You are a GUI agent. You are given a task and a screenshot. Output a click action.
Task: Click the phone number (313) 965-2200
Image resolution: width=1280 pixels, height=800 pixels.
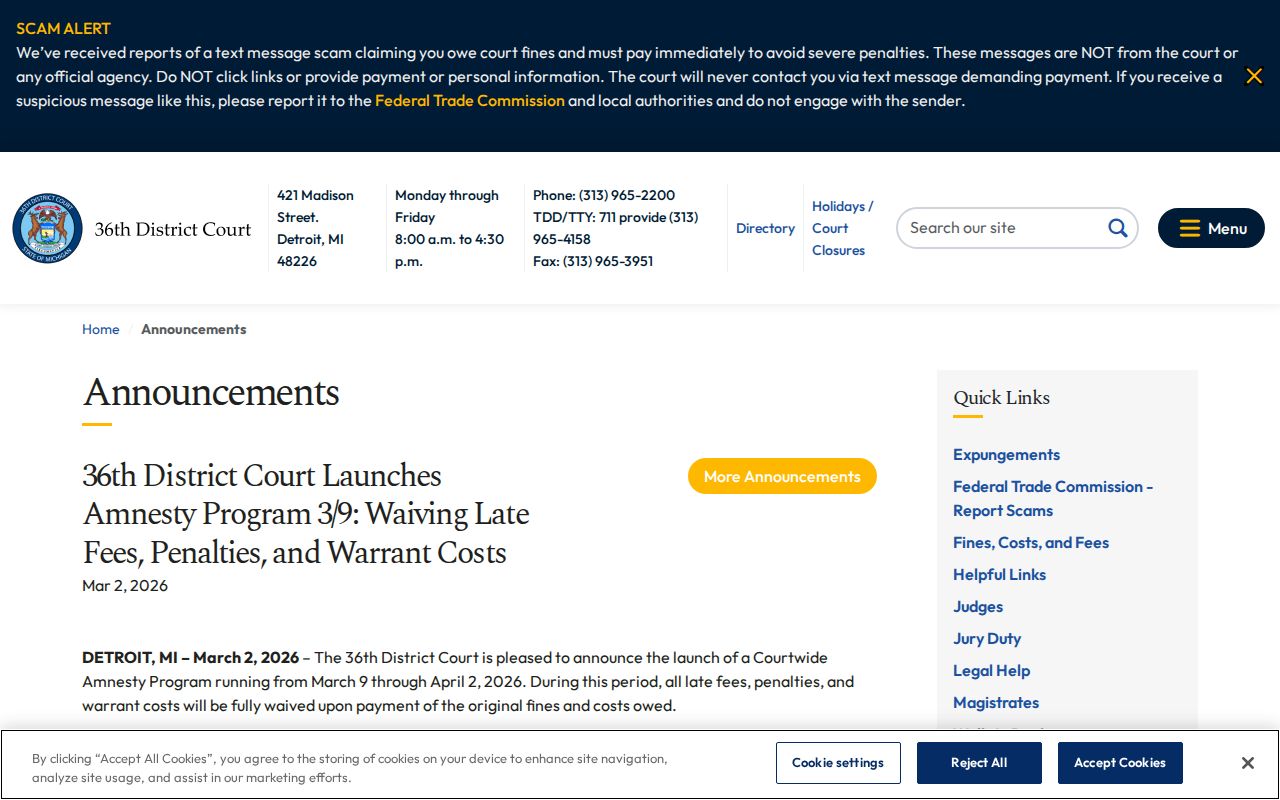(x=627, y=195)
